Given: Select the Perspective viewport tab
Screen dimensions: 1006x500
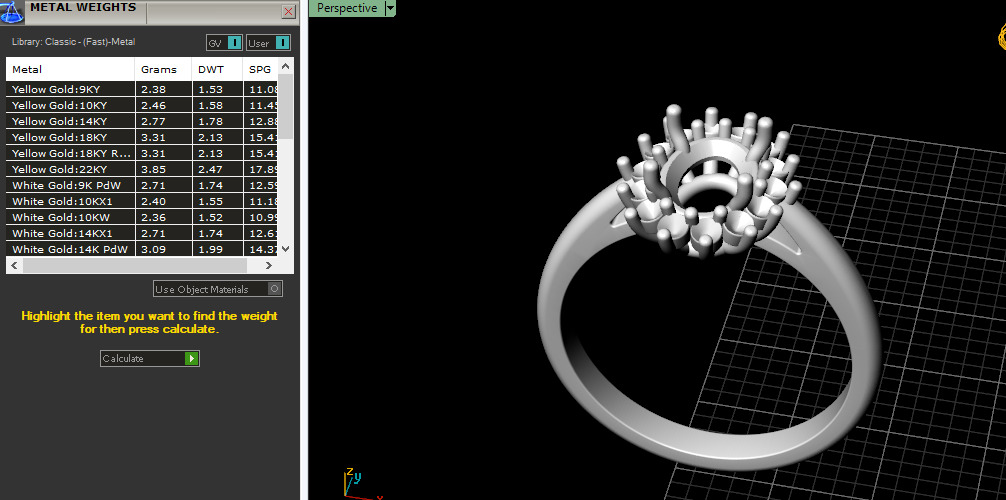Looking at the screenshot, I should coord(347,8).
